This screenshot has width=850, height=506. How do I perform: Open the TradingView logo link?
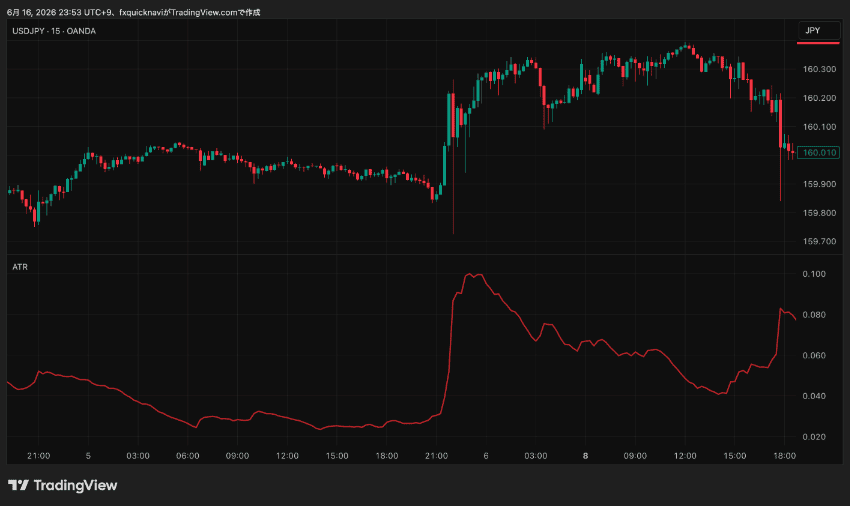point(62,485)
